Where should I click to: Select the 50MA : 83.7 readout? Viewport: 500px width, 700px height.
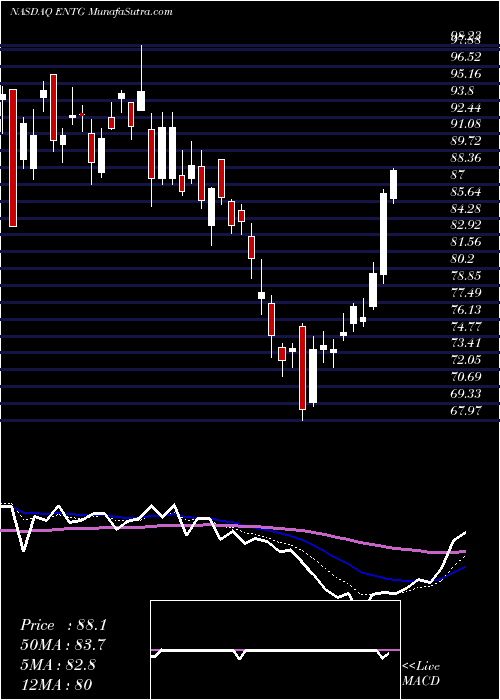tap(63, 645)
